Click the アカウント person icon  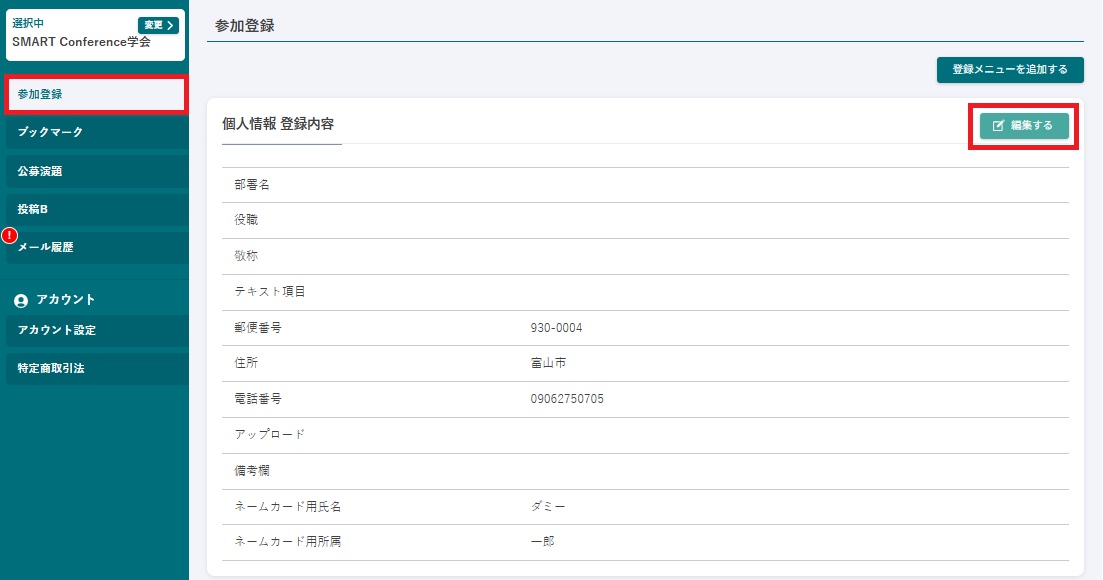[x=21, y=300]
